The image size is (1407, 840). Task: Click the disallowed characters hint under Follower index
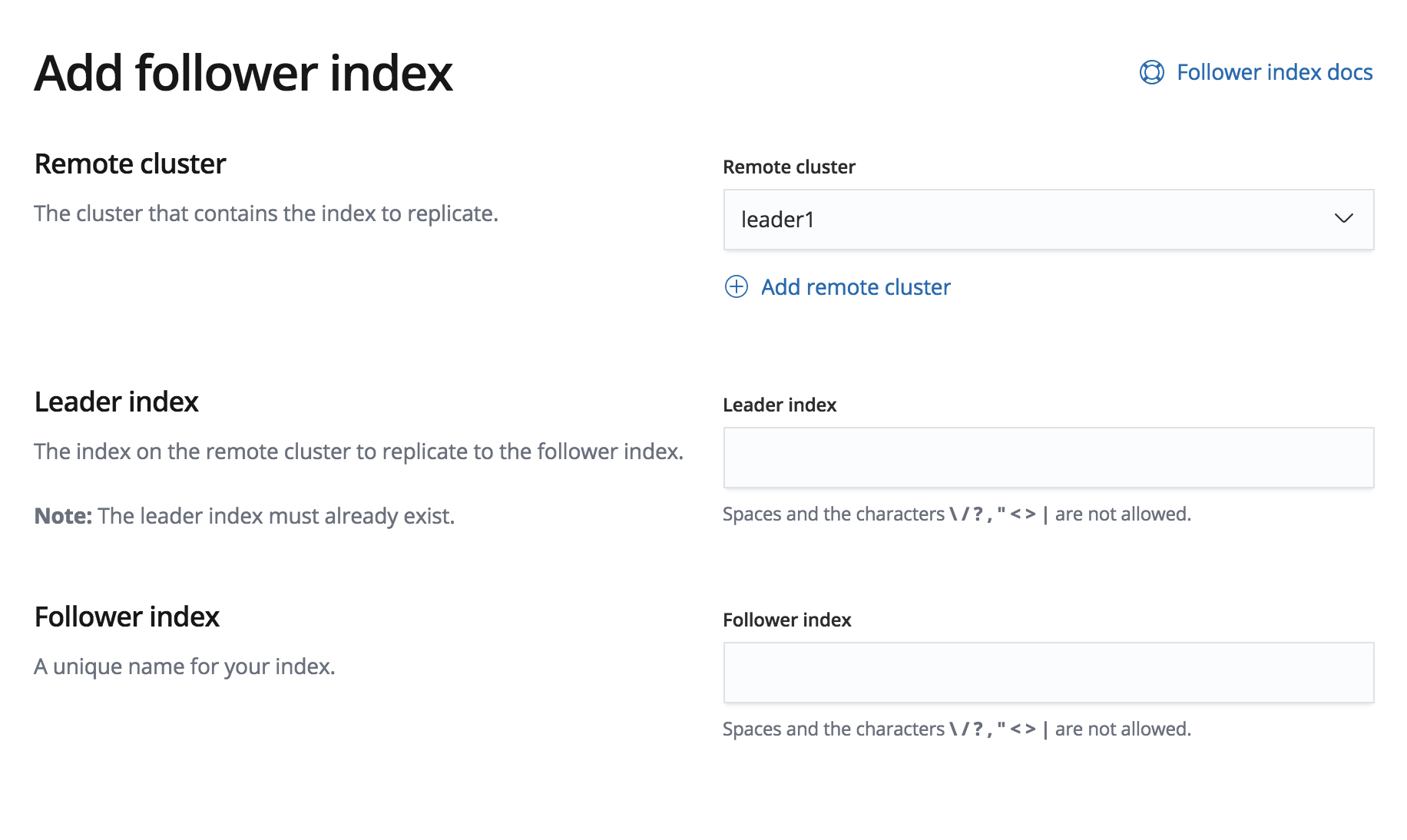click(955, 729)
